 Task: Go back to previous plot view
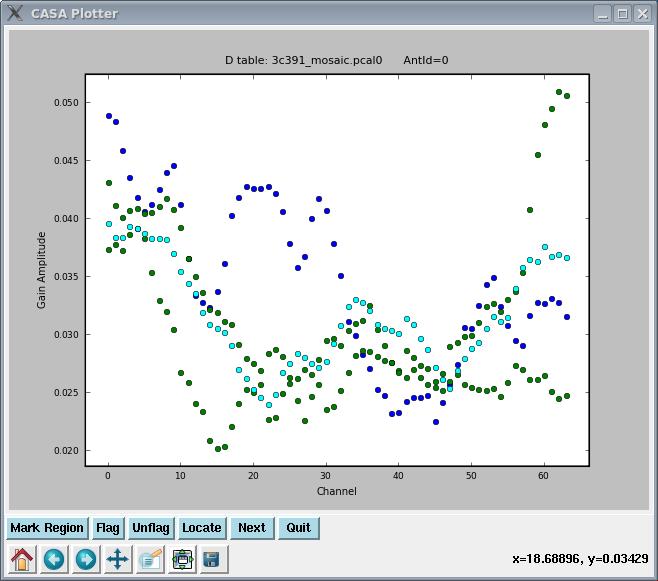(54, 559)
